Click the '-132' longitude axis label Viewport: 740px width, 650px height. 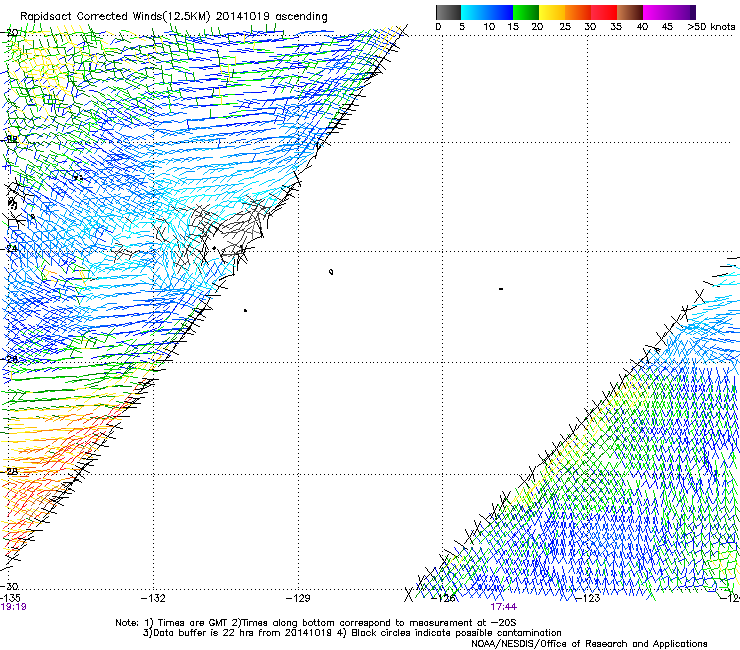click(153, 598)
